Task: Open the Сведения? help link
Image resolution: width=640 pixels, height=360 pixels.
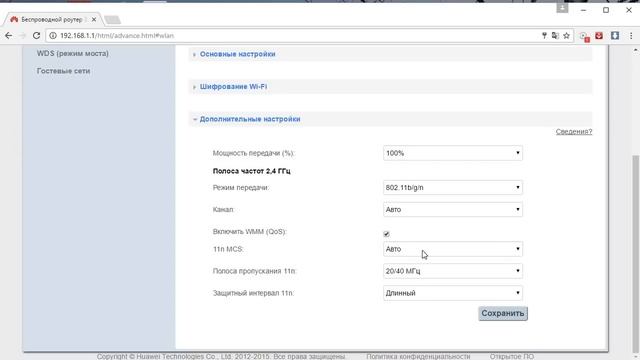Action: (x=574, y=131)
